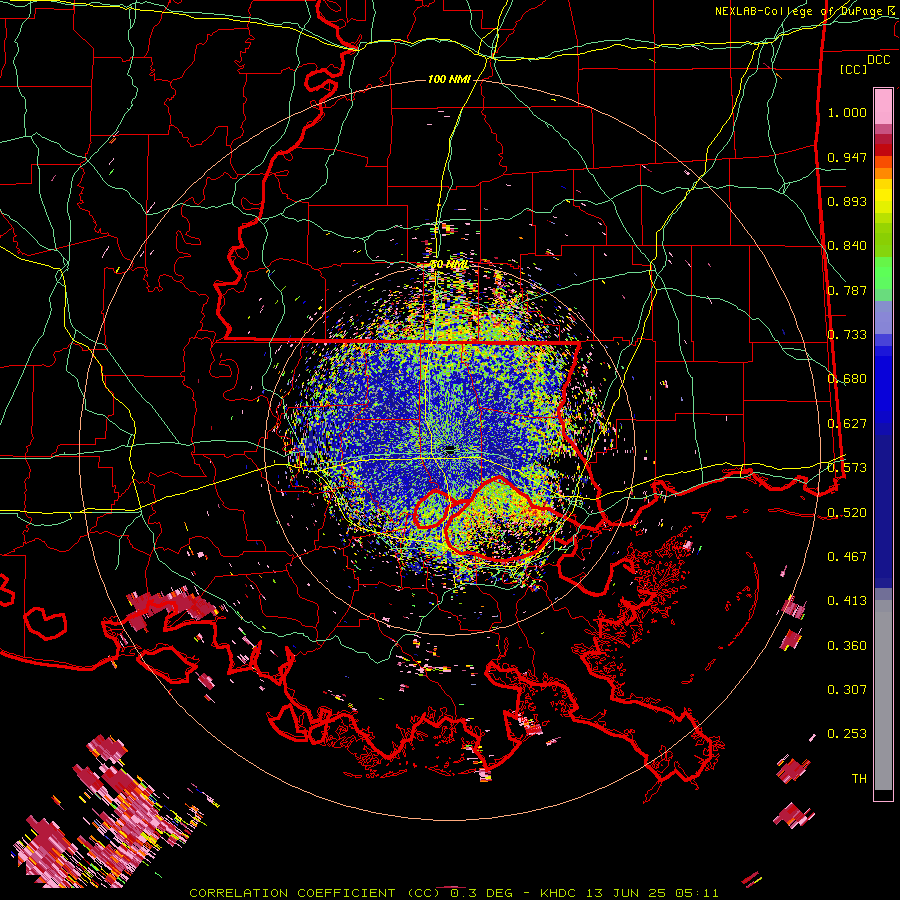The width and height of the screenshot is (900, 900).
Task: Click the 50 NMI range ring label
Action: pos(448,265)
